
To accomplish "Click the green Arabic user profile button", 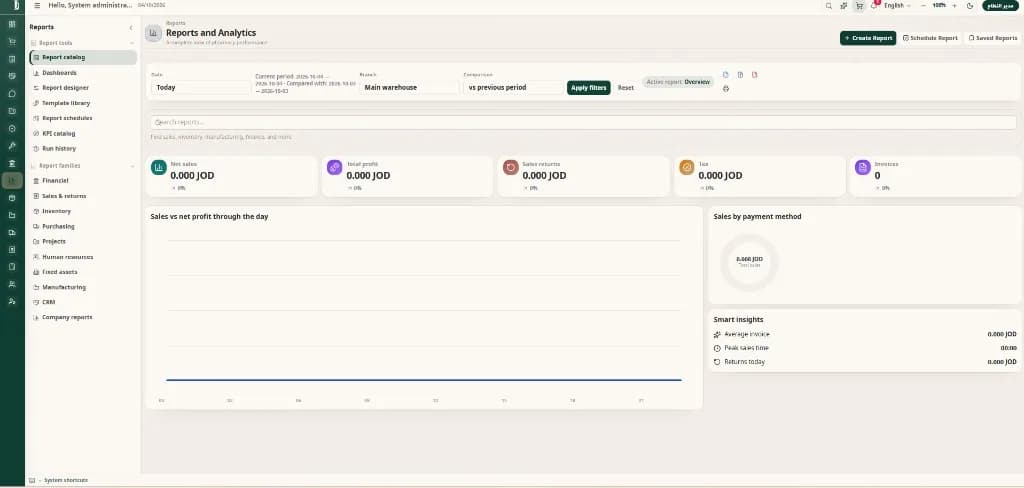I will click(1000, 5).
